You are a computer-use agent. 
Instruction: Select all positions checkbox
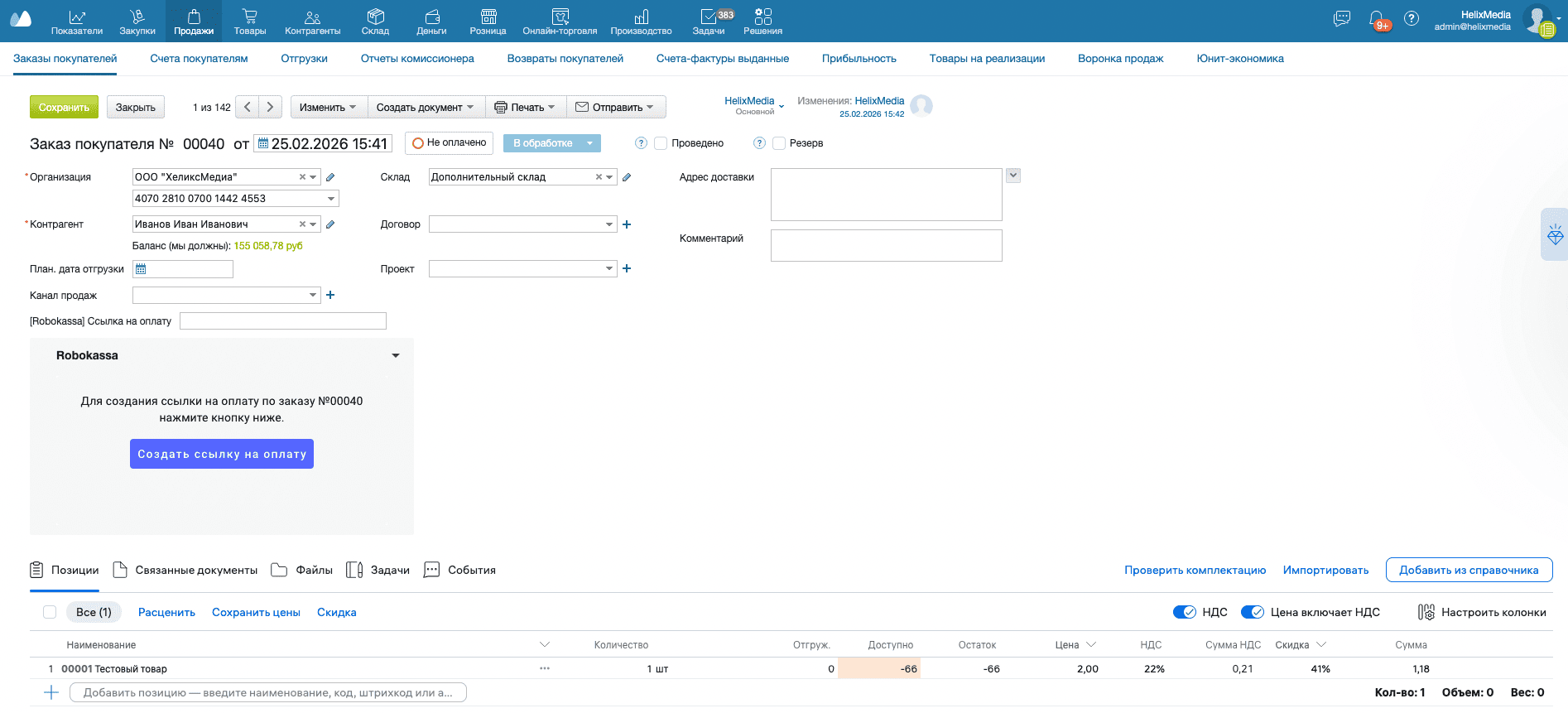50,612
